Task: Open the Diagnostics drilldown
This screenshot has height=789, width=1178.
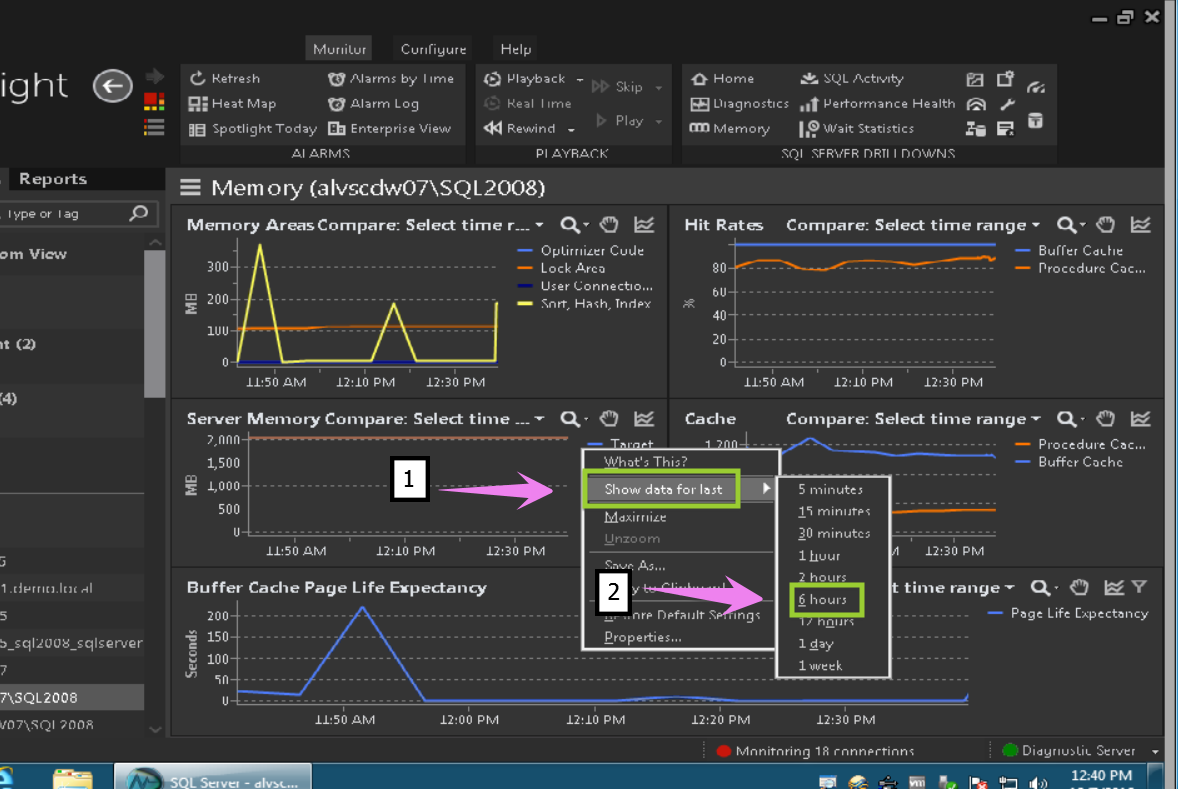Action: [739, 104]
